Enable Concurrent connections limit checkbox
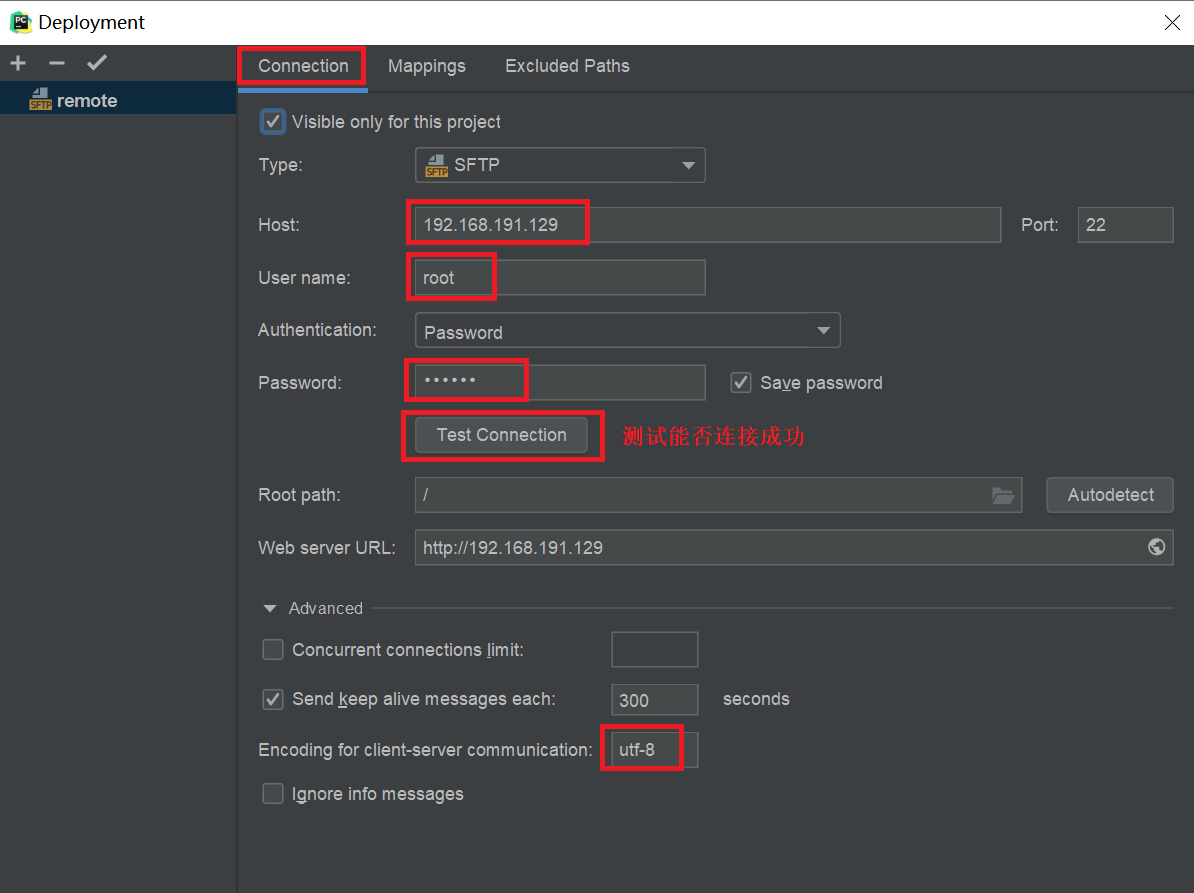This screenshot has width=1194, height=893. [x=273, y=649]
